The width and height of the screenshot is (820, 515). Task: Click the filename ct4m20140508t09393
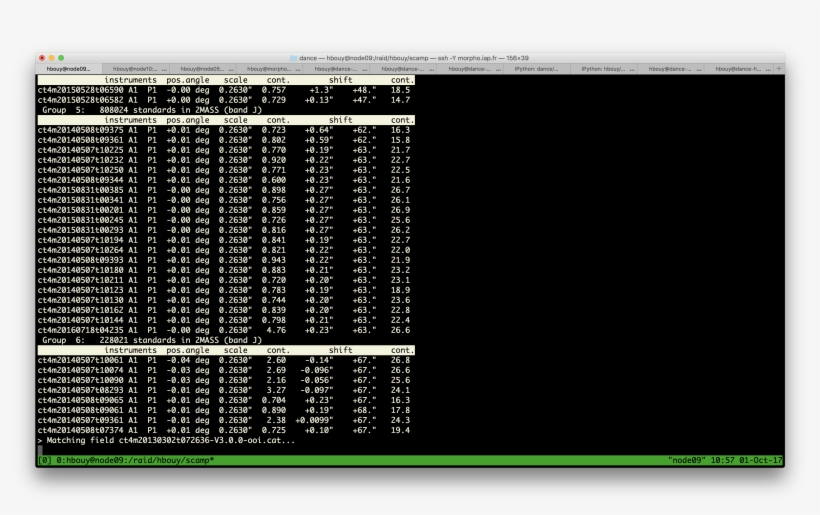tap(81, 260)
